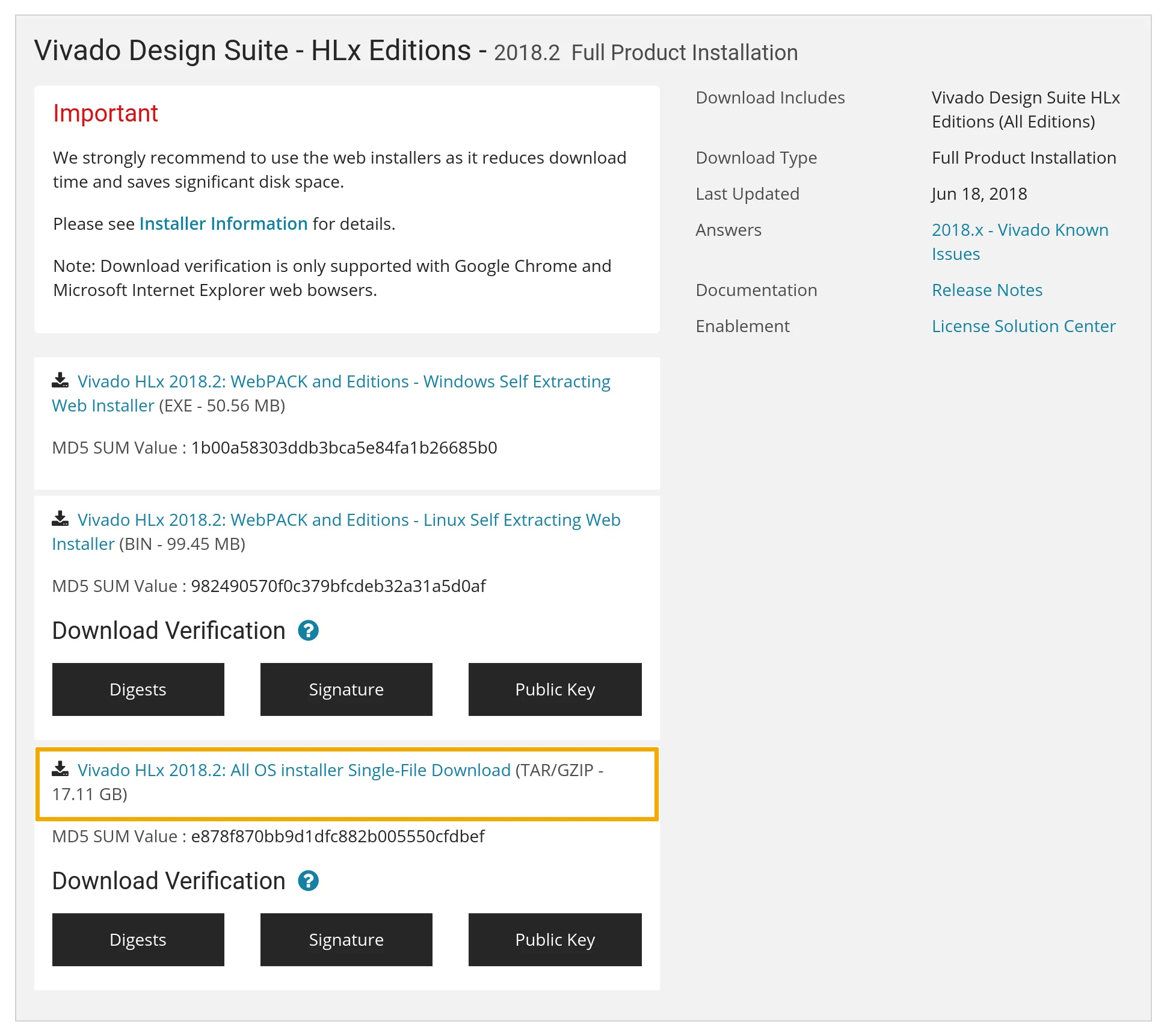
Task: Click download icon beside All OS Single-File Download
Action: point(60,769)
